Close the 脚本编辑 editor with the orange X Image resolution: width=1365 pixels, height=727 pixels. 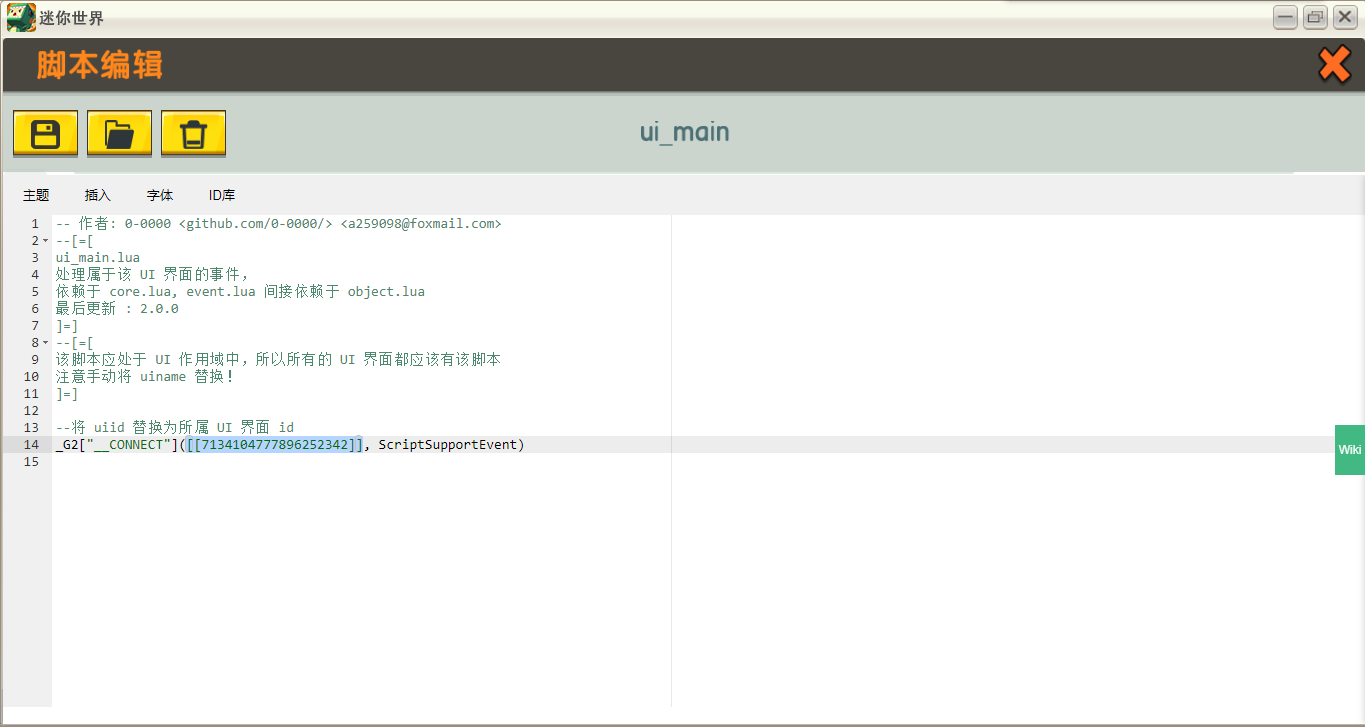(1334, 64)
